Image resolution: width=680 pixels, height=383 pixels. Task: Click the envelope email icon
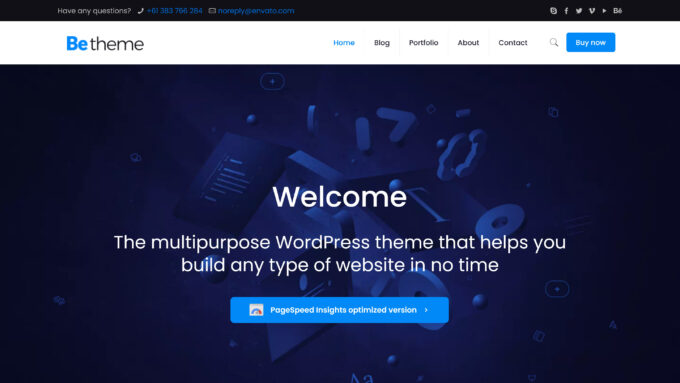pos(212,11)
